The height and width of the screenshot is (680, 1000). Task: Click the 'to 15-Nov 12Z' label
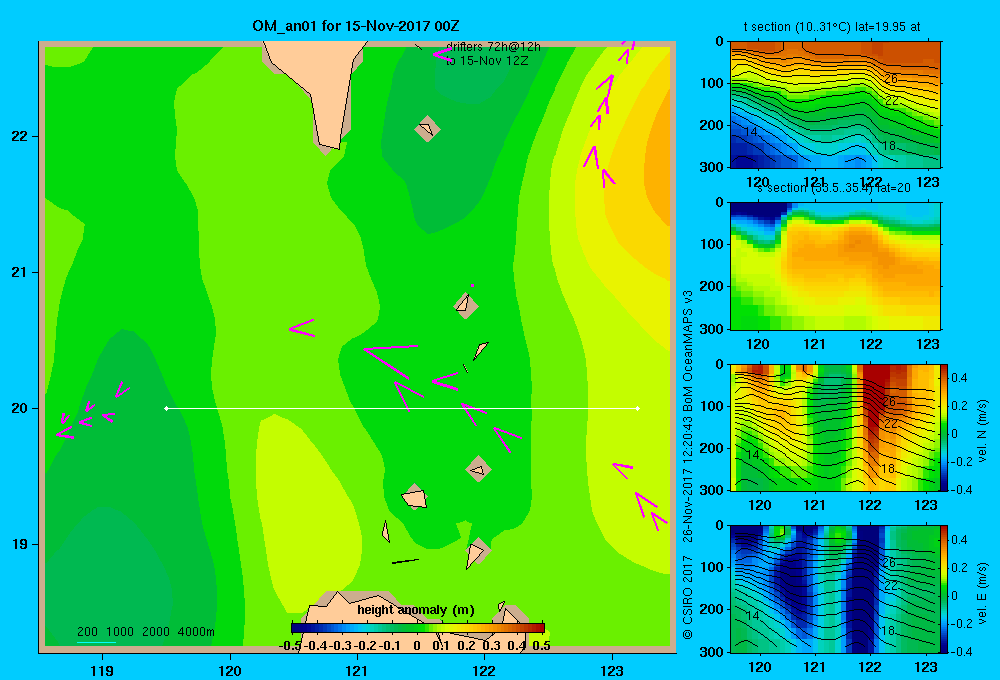pos(487,61)
